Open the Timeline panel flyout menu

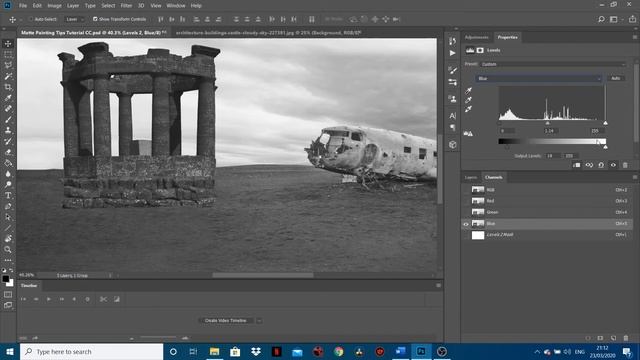coord(438,286)
